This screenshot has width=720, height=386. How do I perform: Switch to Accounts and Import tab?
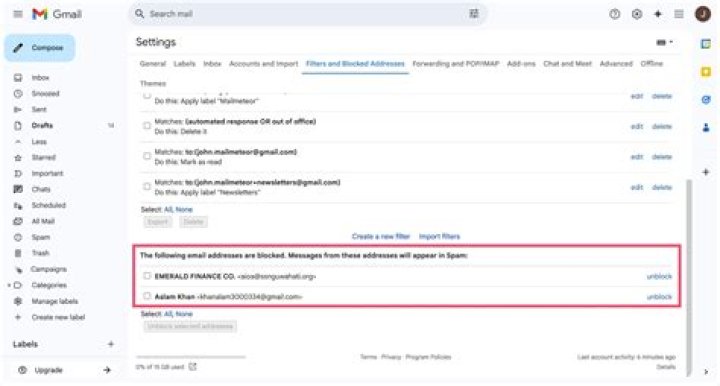264,64
